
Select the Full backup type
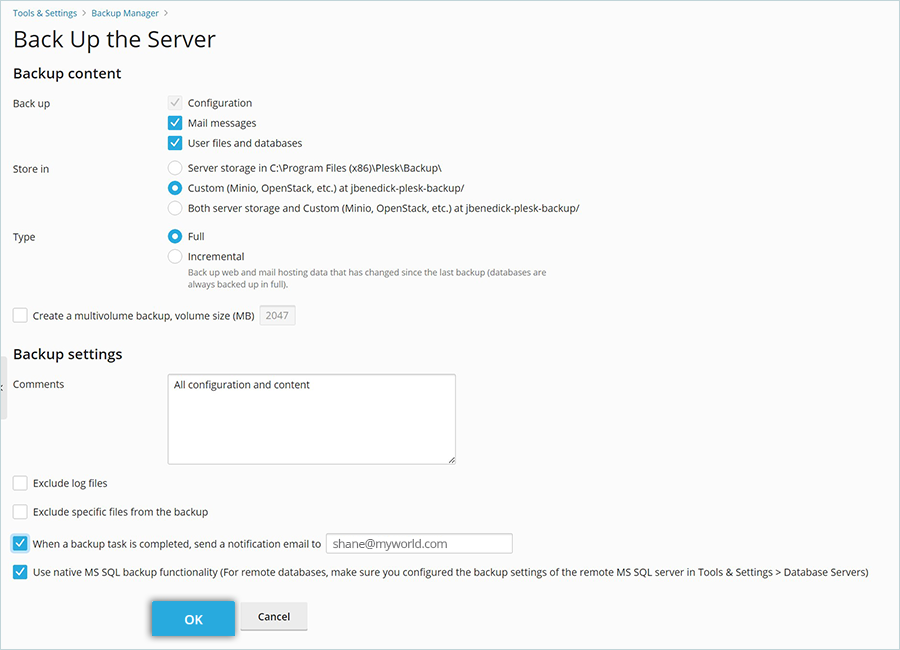click(175, 237)
